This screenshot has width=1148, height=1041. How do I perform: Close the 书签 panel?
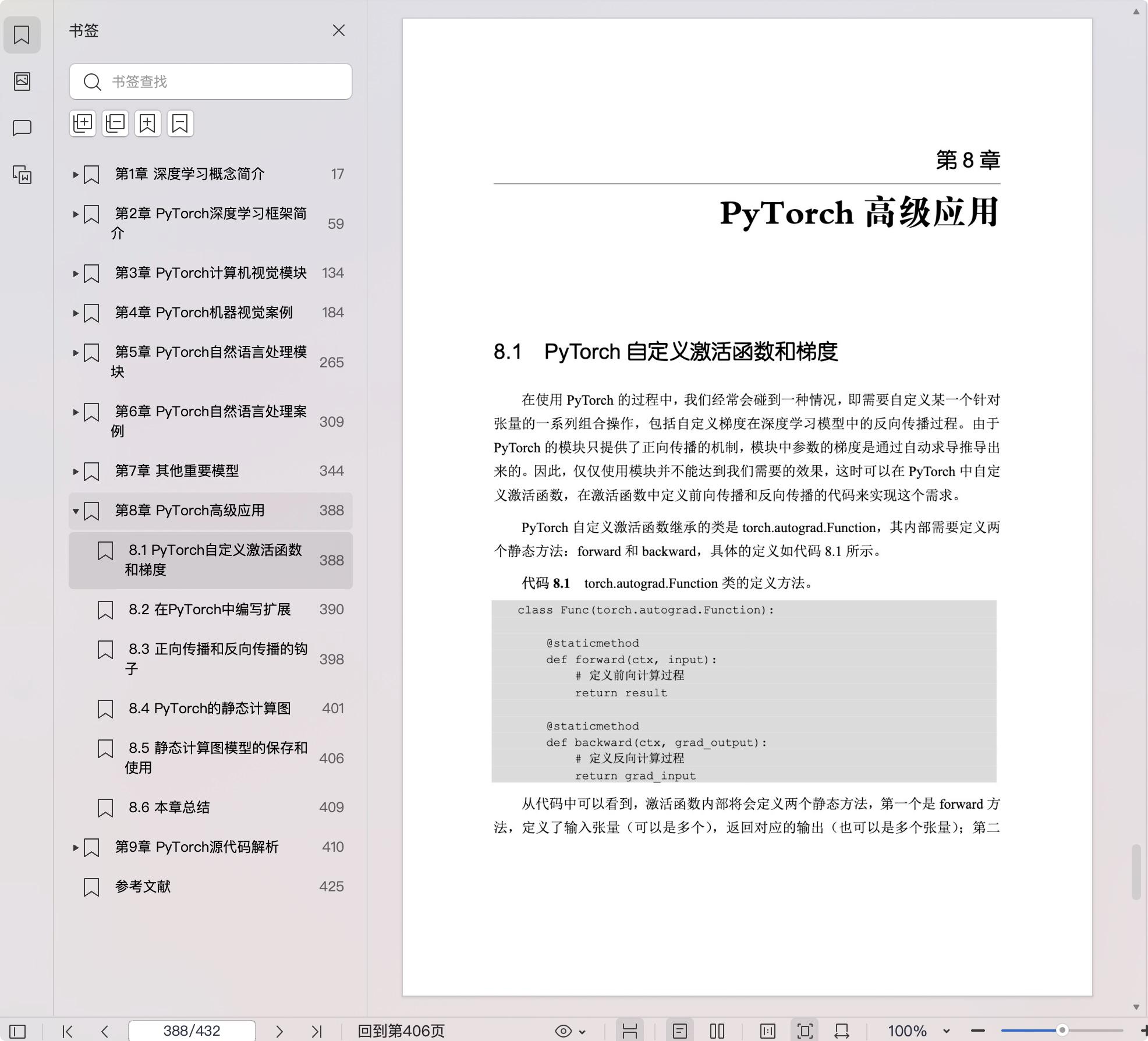pyautogui.click(x=338, y=30)
